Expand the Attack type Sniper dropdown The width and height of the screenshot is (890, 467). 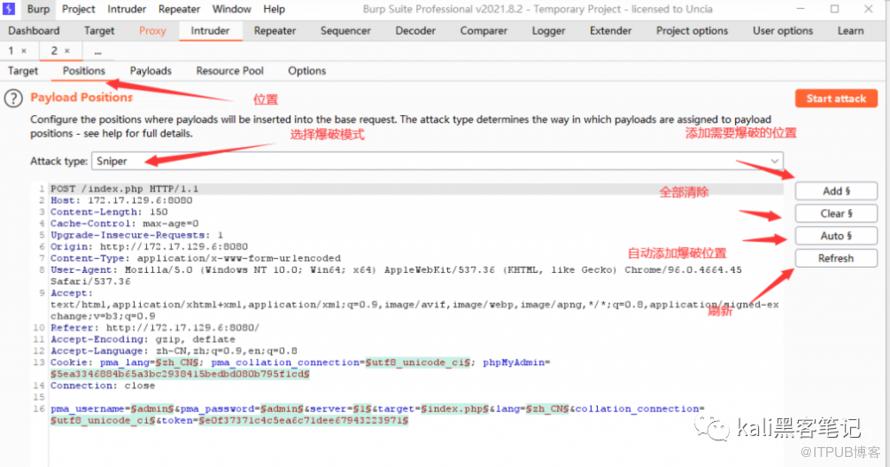coord(775,160)
